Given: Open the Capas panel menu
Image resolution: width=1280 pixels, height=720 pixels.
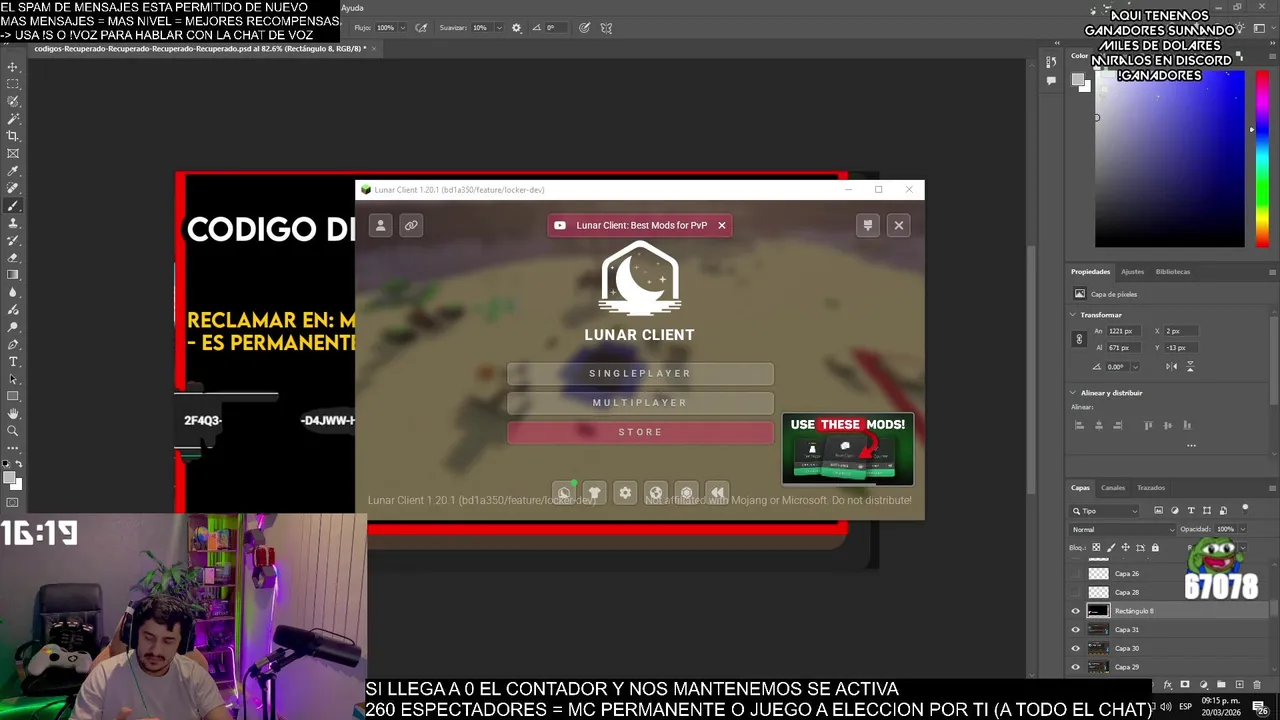Looking at the screenshot, I should tap(1272, 488).
